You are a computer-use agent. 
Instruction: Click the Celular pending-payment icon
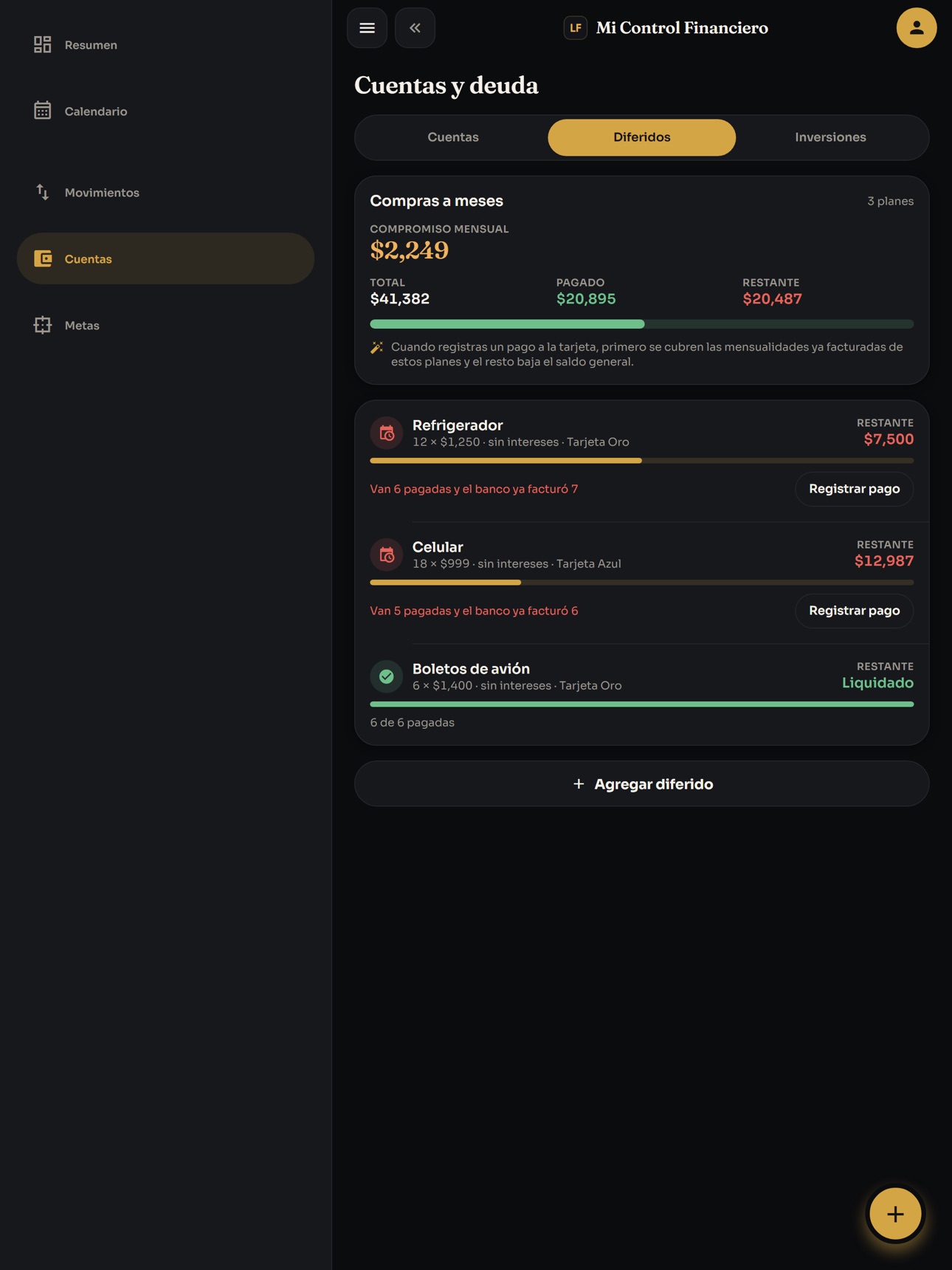pos(387,555)
